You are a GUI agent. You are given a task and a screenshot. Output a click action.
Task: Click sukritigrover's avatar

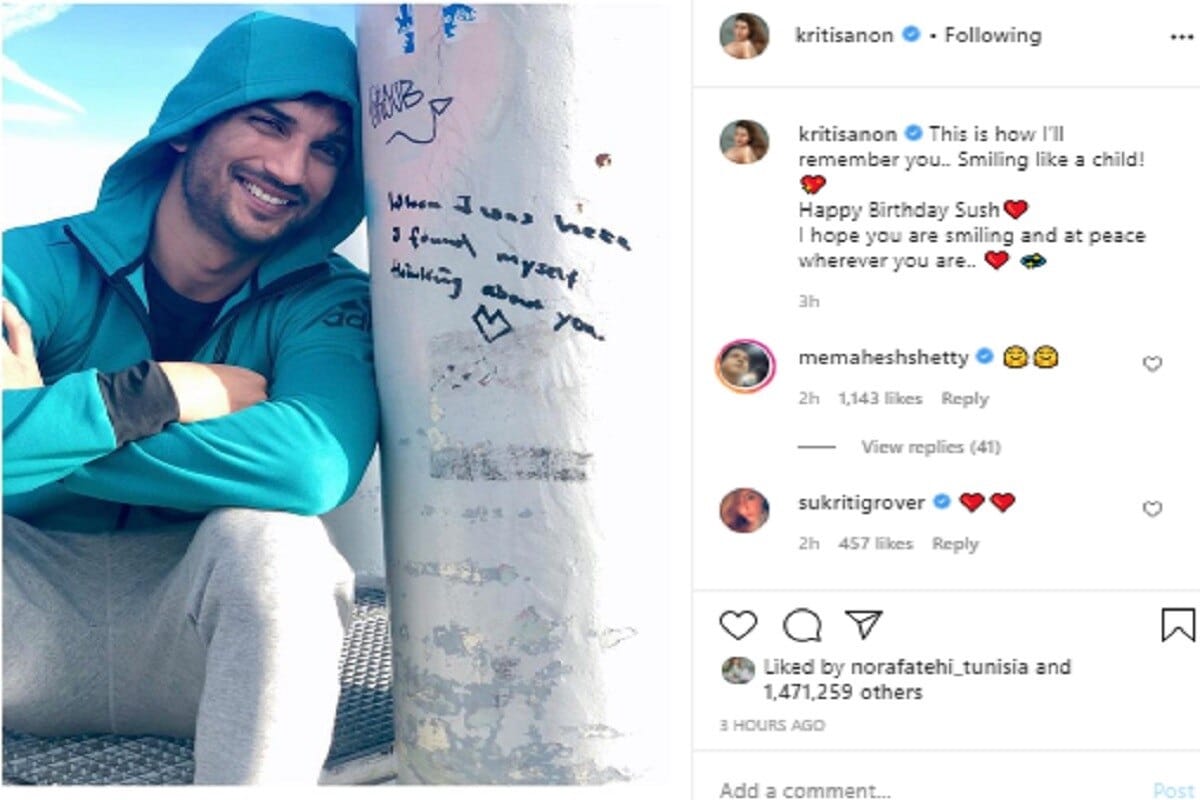coord(745,511)
